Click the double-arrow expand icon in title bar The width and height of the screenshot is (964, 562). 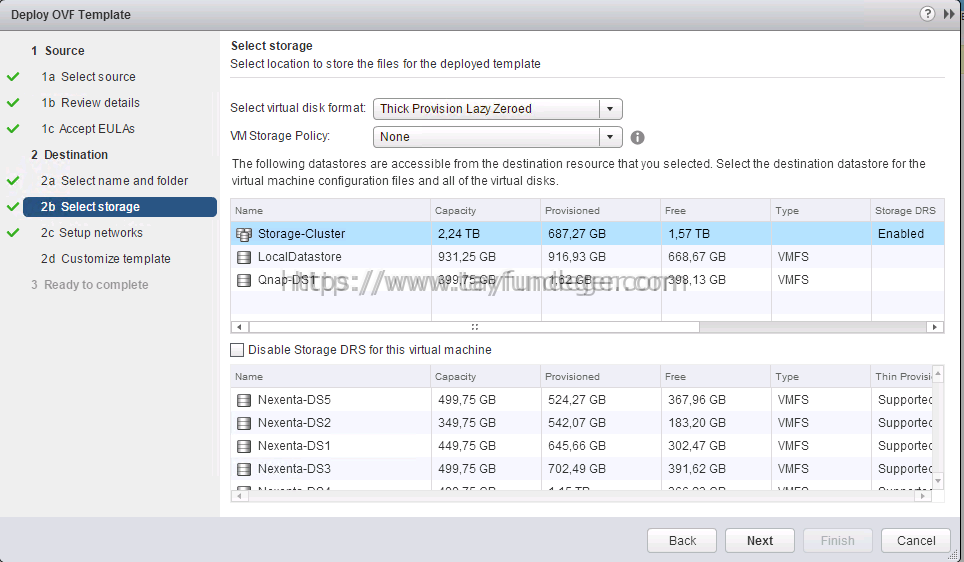click(949, 14)
